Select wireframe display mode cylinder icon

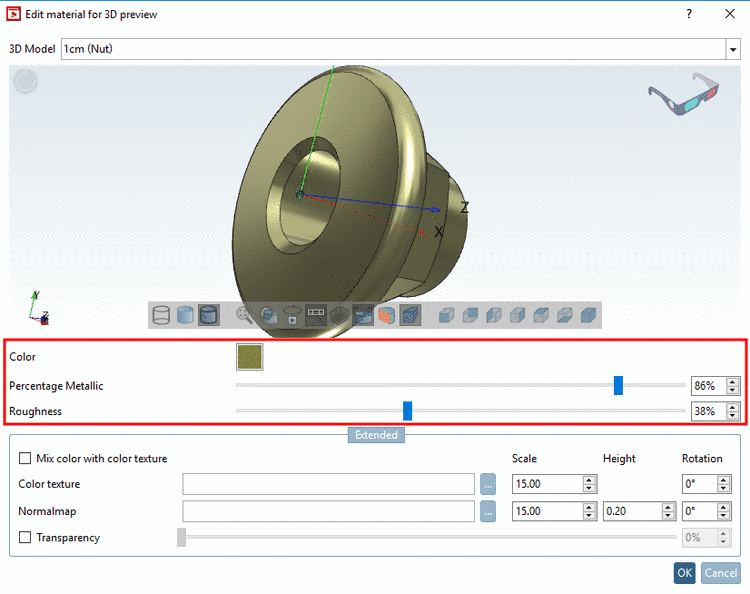pos(161,315)
